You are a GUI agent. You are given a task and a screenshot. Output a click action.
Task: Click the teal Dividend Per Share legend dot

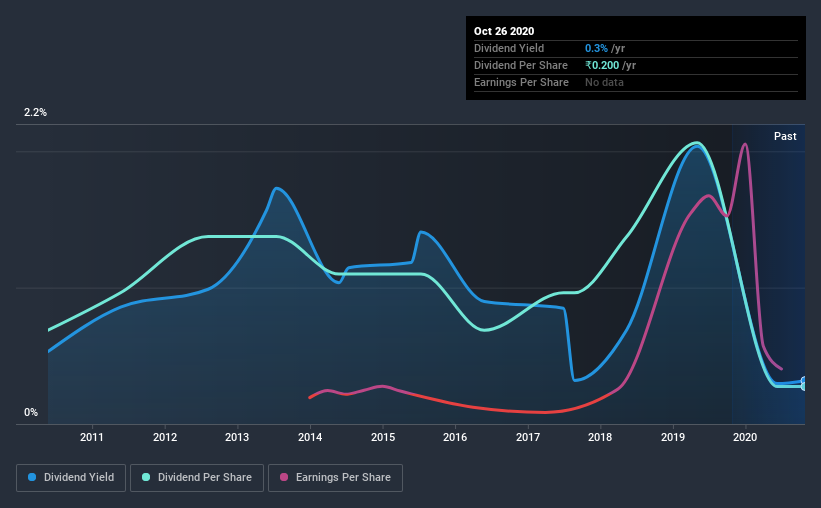pos(146,477)
